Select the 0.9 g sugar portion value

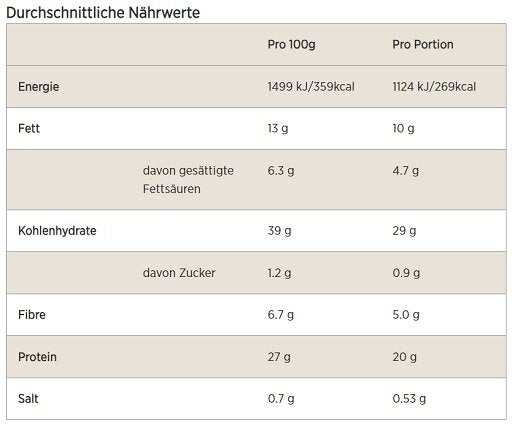(x=406, y=273)
